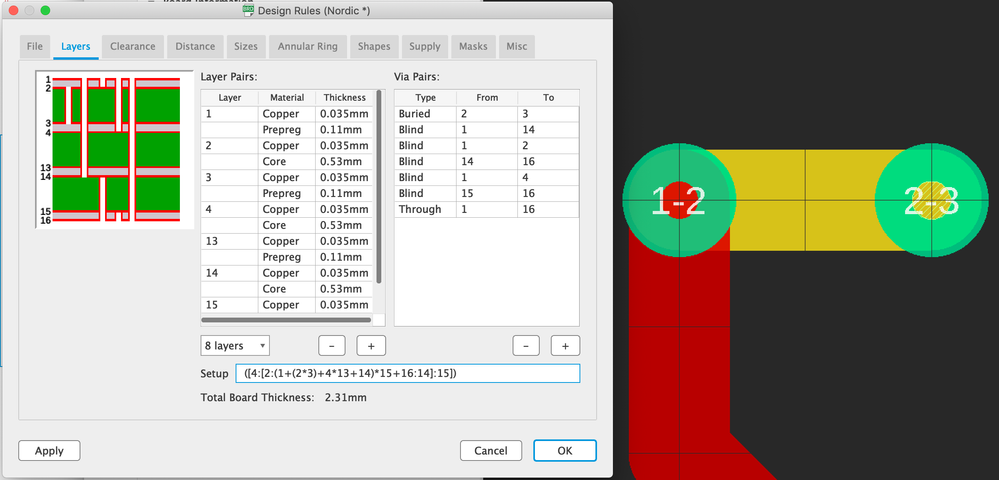
Task: Click the plus button under Via Pairs
Action: [x=565, y=345]
